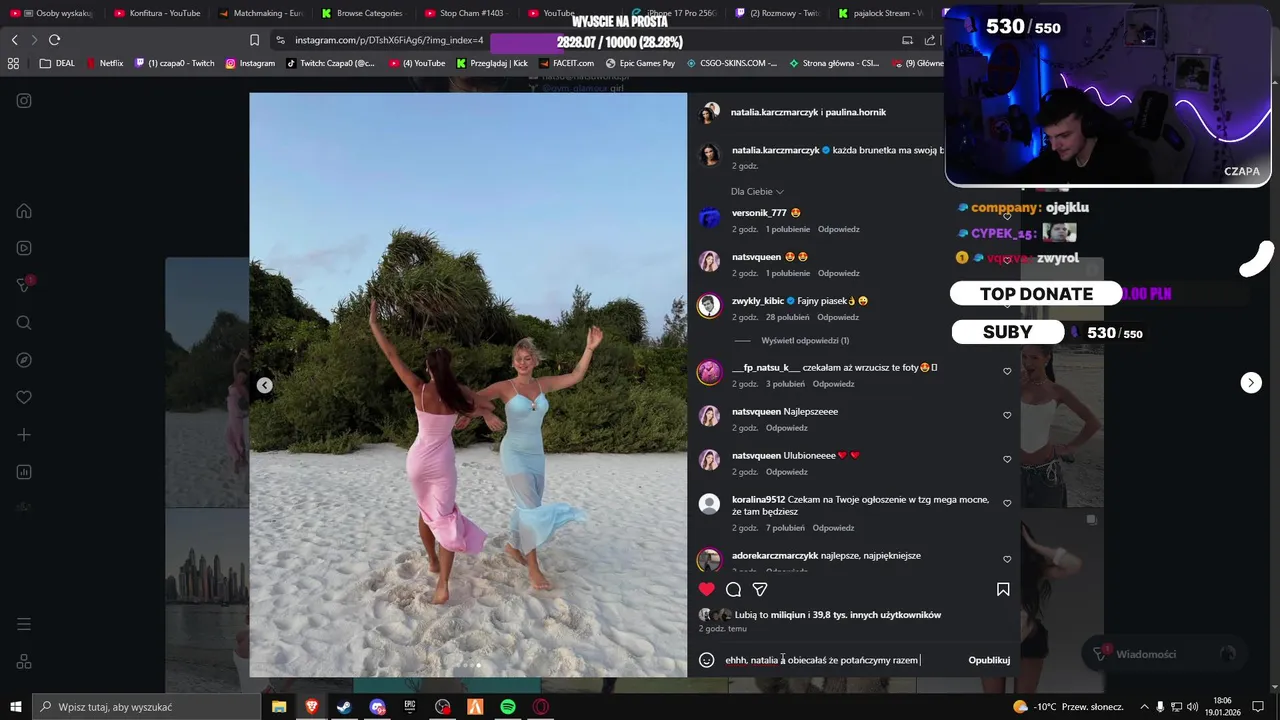The height and width of the screenshot is (720, 1280).
Task: Open FACEIT.com bookmark
Action: point(566,63)
